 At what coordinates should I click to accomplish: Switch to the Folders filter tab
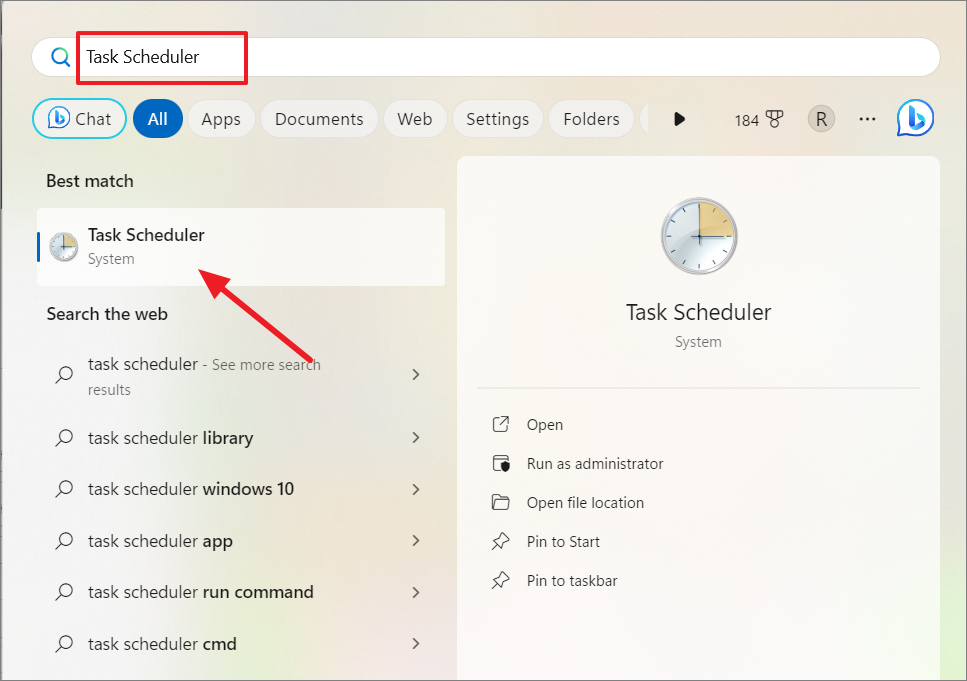point(591,118)
